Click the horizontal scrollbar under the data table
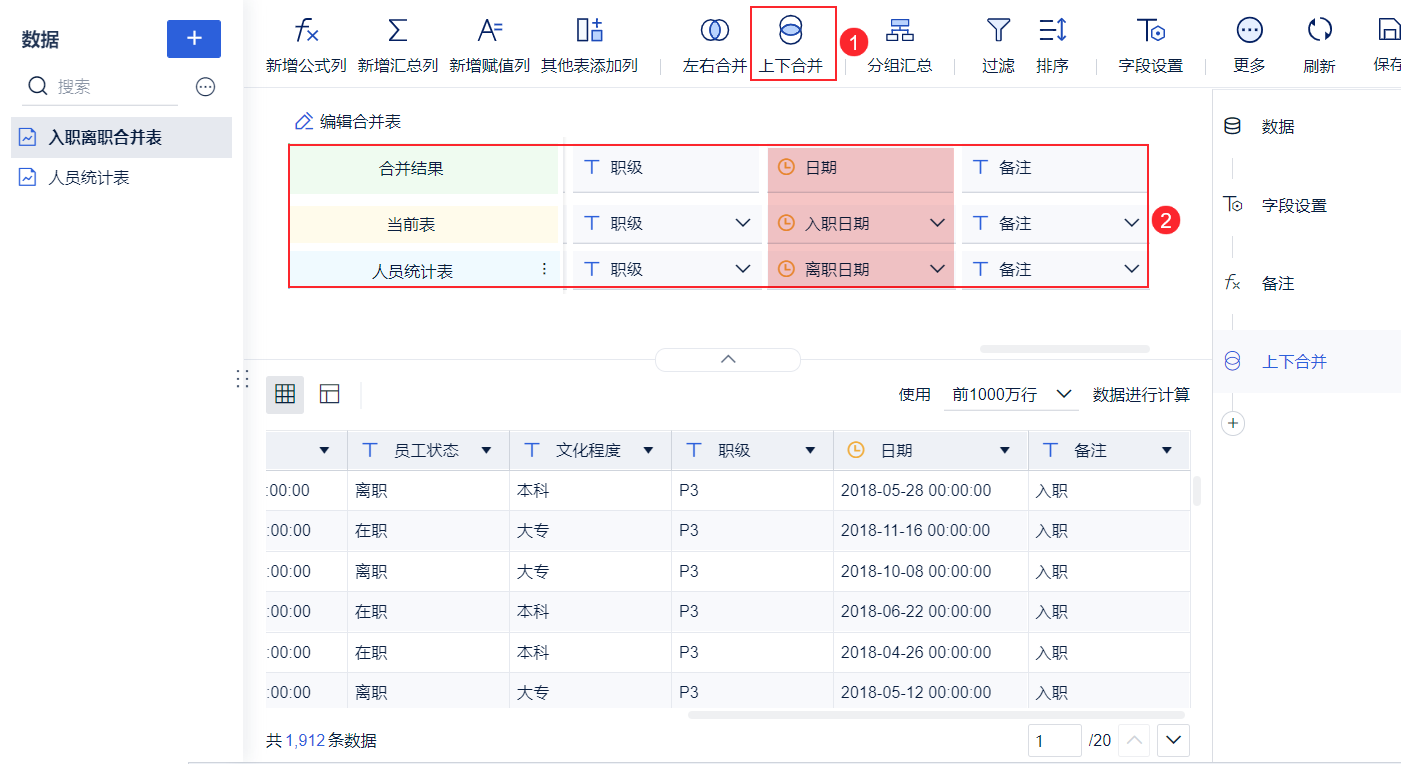Viewport: 1401px width, 764px height. pos(936,715)
